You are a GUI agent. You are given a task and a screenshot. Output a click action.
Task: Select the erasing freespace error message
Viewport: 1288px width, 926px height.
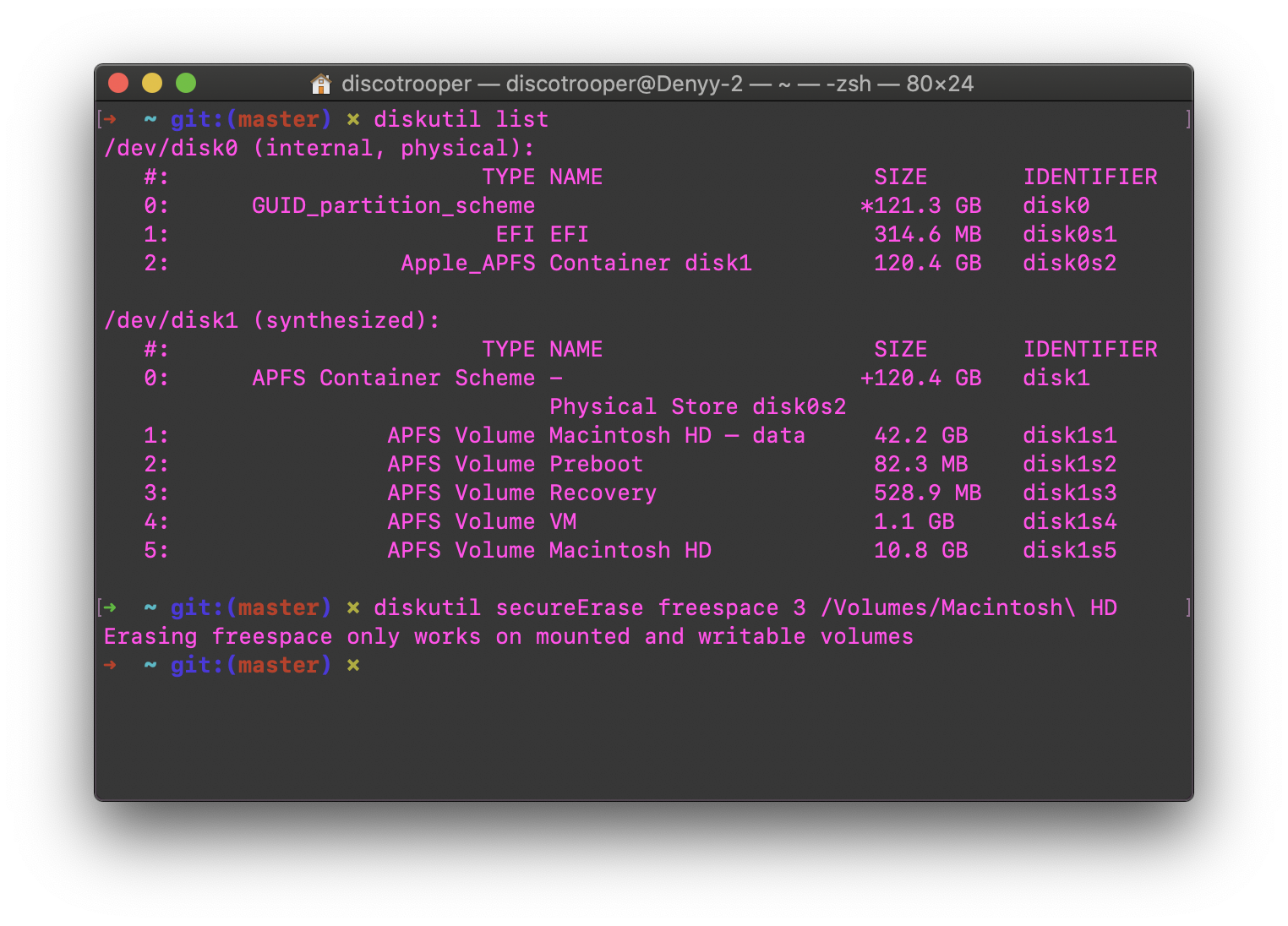pos(508,636)
